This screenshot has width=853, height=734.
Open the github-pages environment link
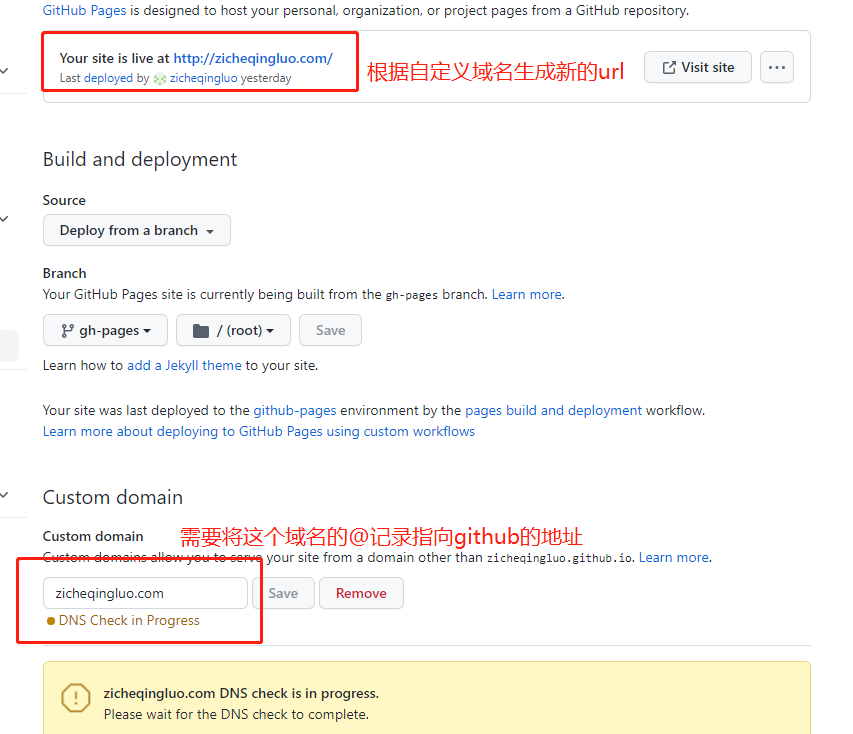click(295, 410)
